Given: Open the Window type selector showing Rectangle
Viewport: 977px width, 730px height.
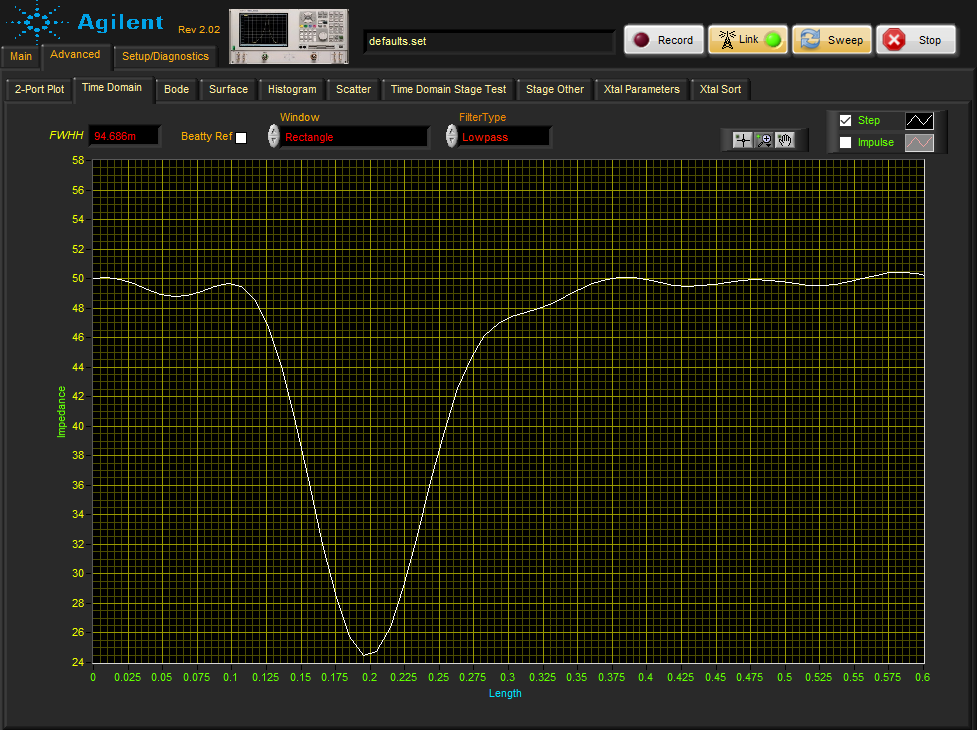Looking at the screenshot, I should coord(353,137).
